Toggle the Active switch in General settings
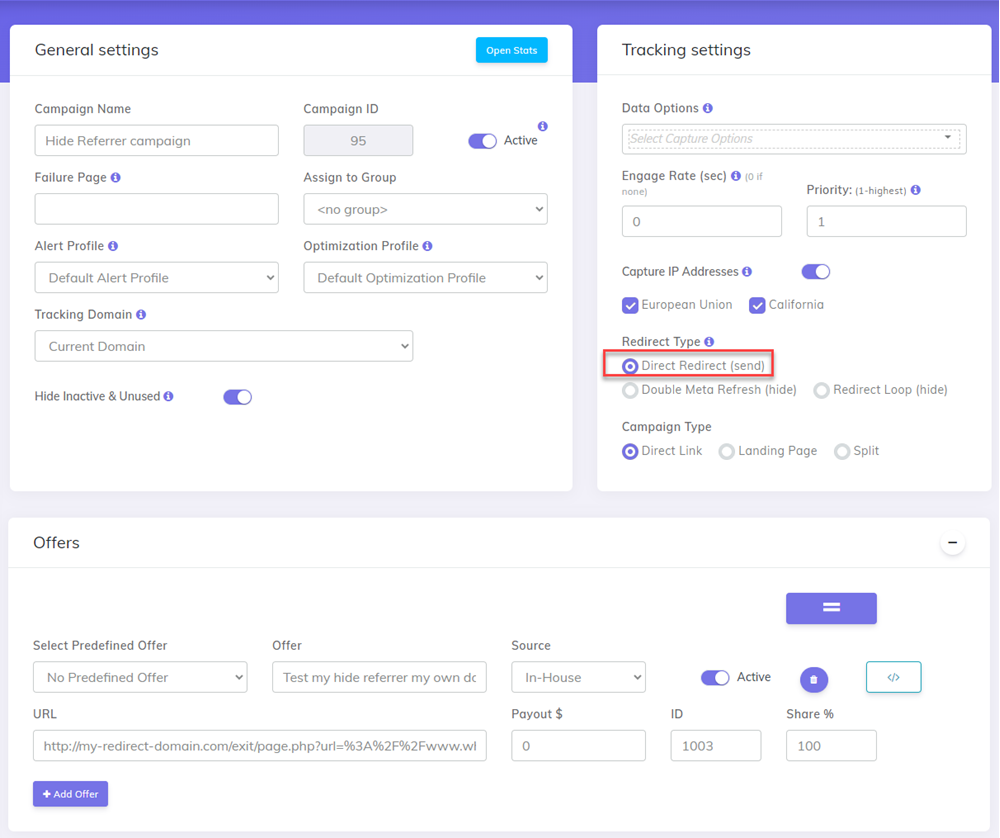Image resolution: width=1000 pixels, height=838 pixels. coord(482,140)
